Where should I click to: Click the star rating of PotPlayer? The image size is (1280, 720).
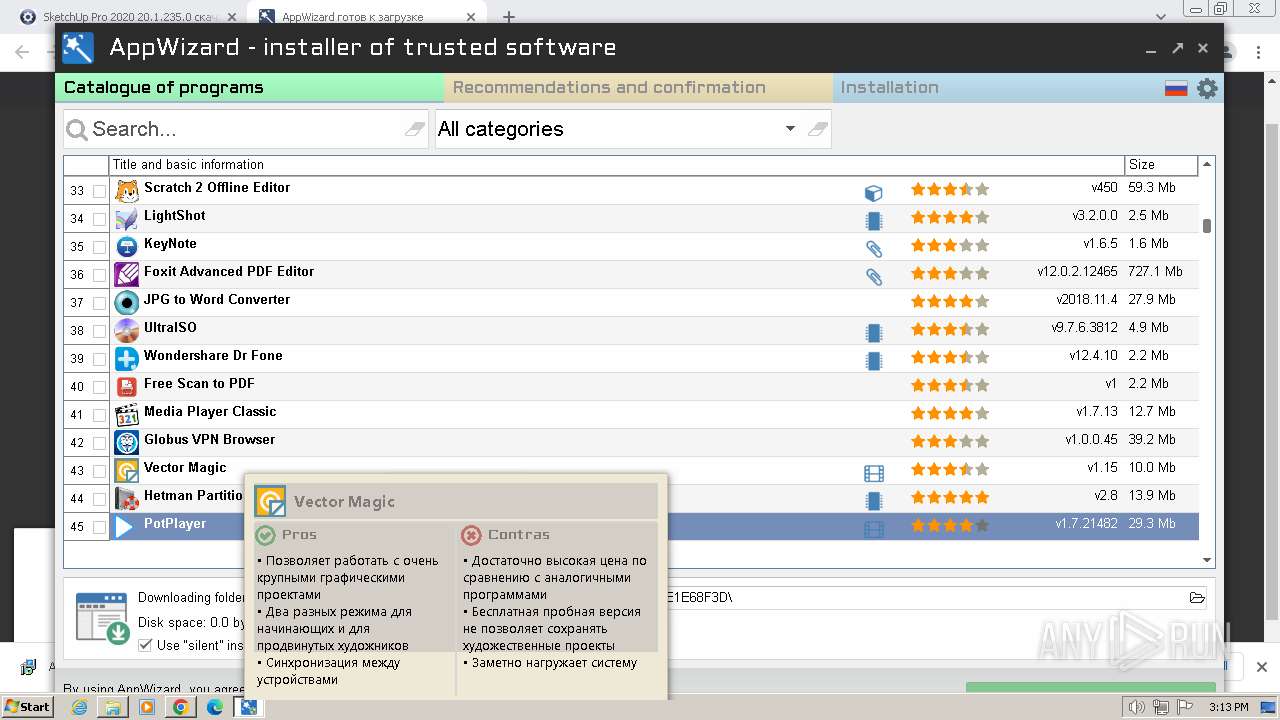coord(949,525)
